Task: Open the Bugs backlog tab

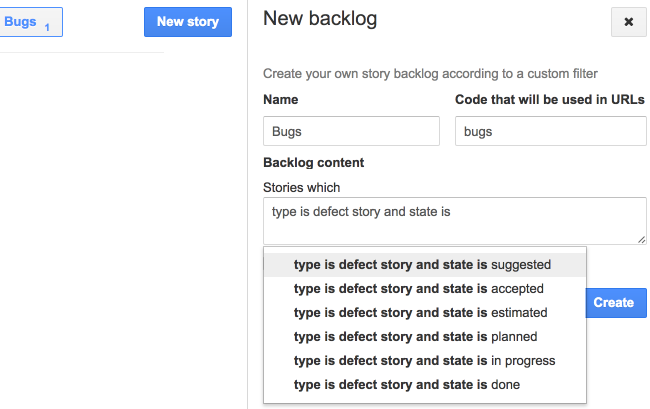Action: (x=24, y=22)
